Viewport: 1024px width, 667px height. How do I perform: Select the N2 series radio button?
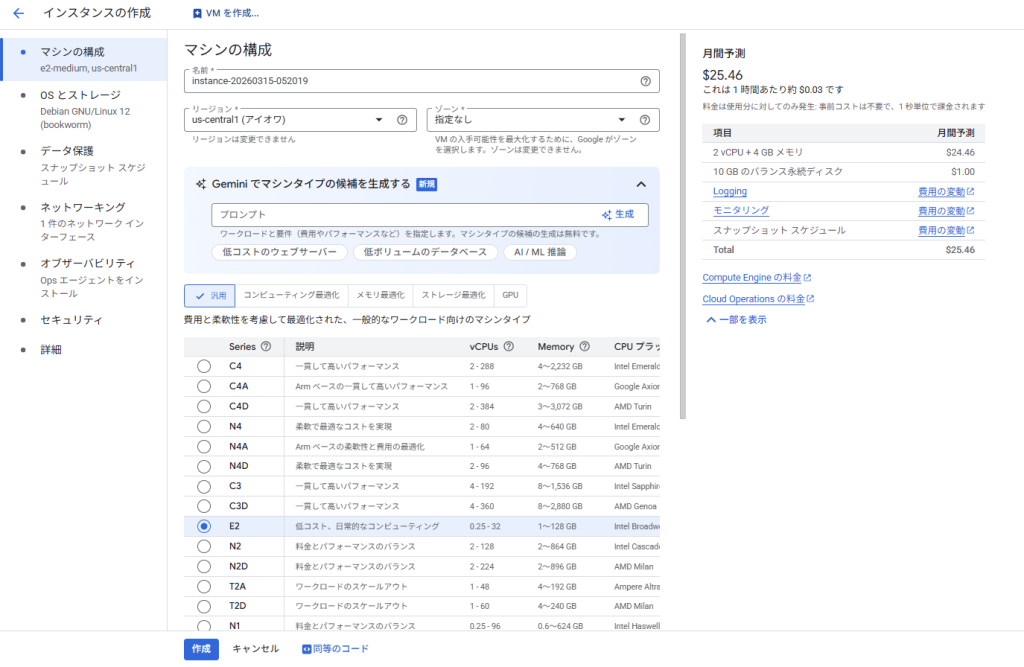[x=204, y=546]
